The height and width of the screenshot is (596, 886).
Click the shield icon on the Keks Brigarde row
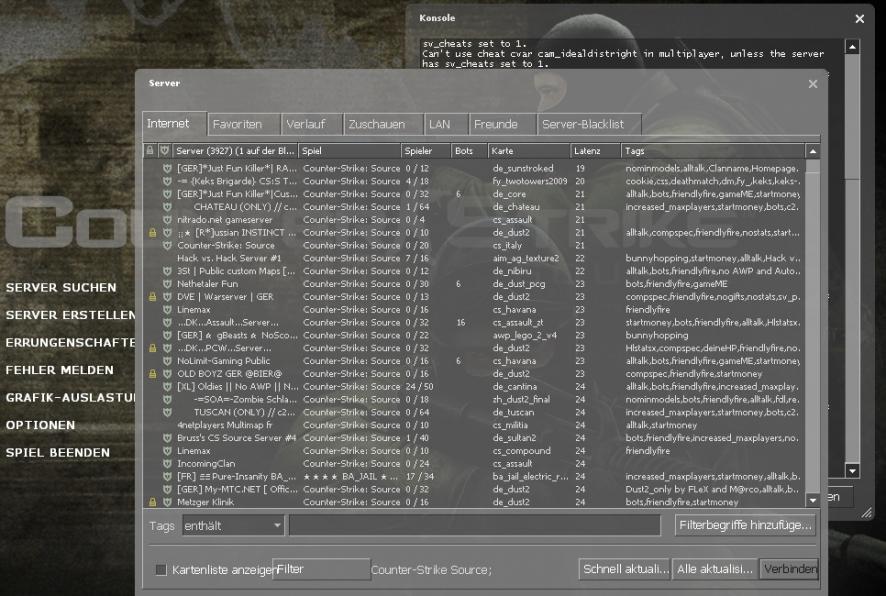tap(167, 181)
